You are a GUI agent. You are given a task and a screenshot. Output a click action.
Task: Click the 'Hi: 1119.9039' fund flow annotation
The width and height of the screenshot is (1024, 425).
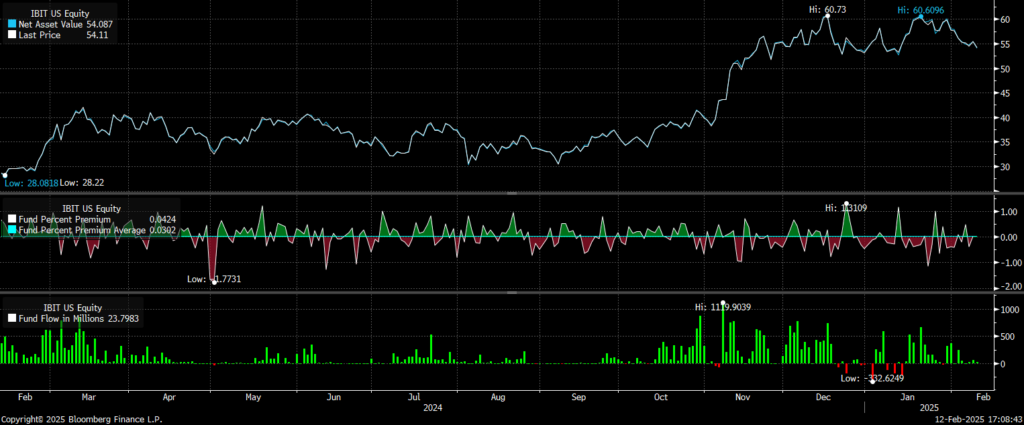pos(722,307)
